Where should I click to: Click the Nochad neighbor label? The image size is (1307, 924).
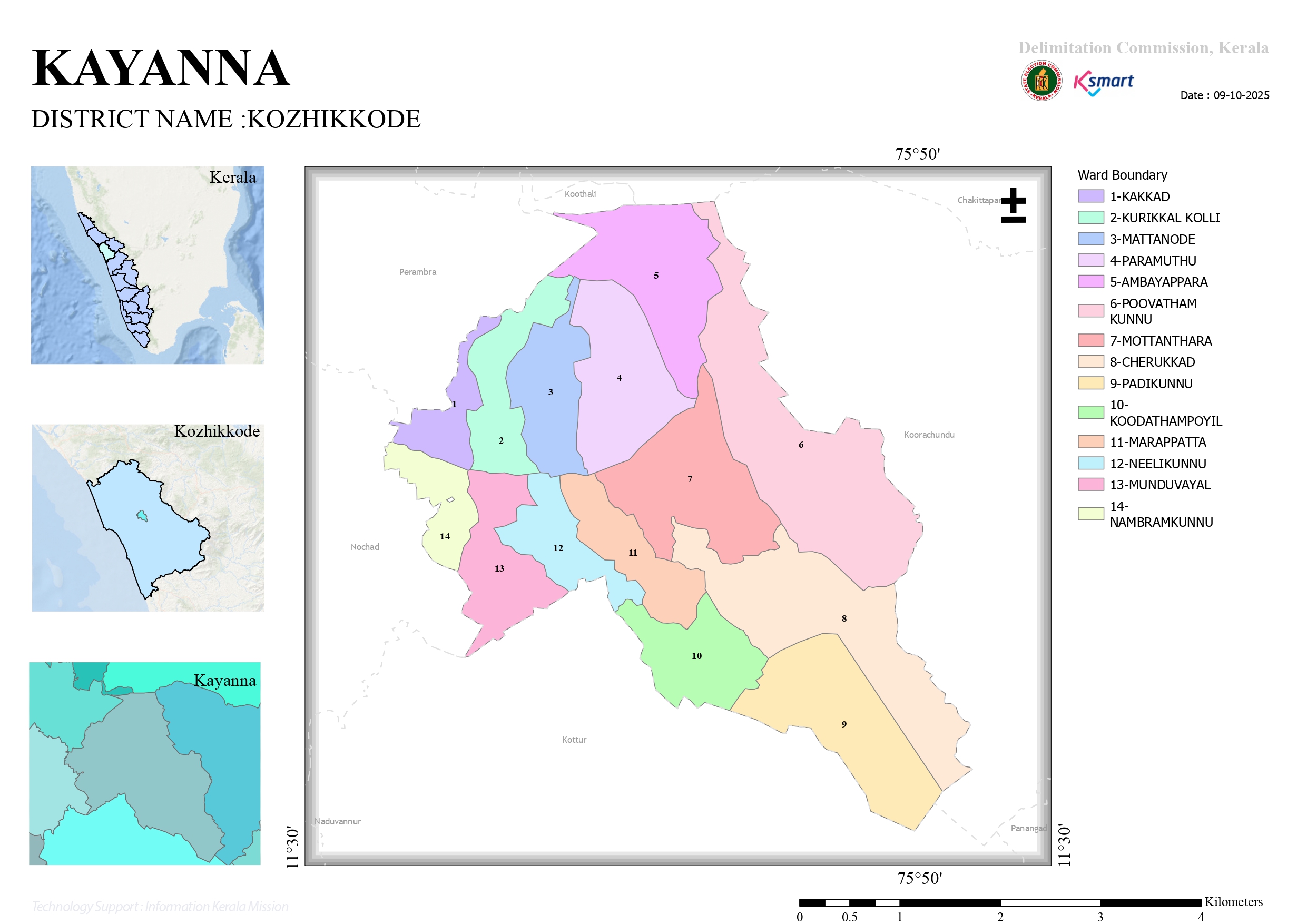pos(365,547)
